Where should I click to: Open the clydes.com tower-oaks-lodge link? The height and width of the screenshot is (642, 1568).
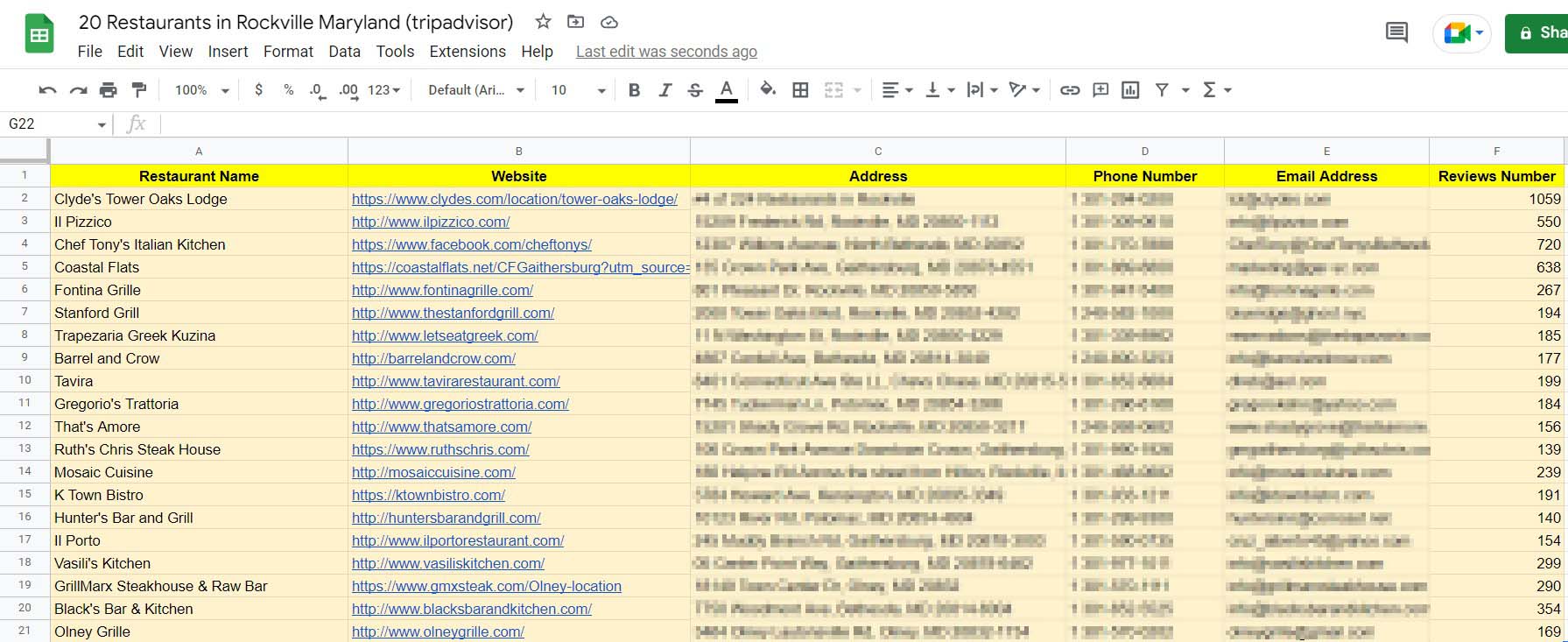point(515,199)
